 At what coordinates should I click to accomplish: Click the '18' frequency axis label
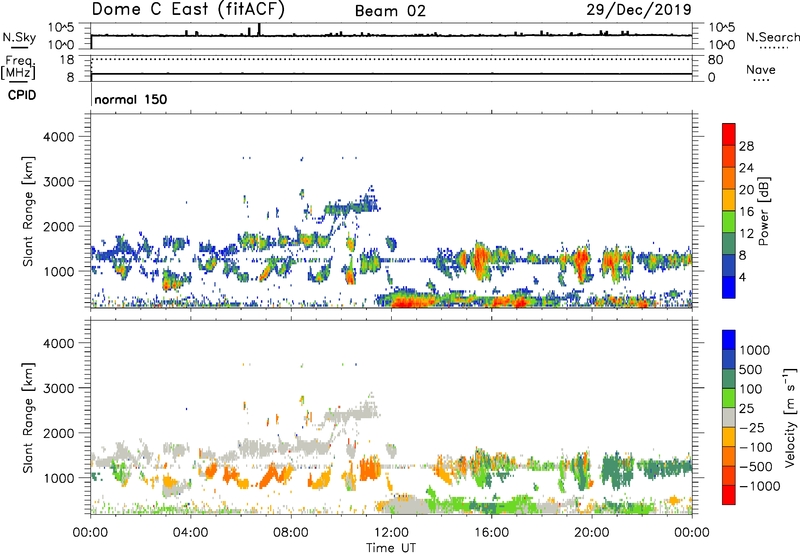click(67, 60)
